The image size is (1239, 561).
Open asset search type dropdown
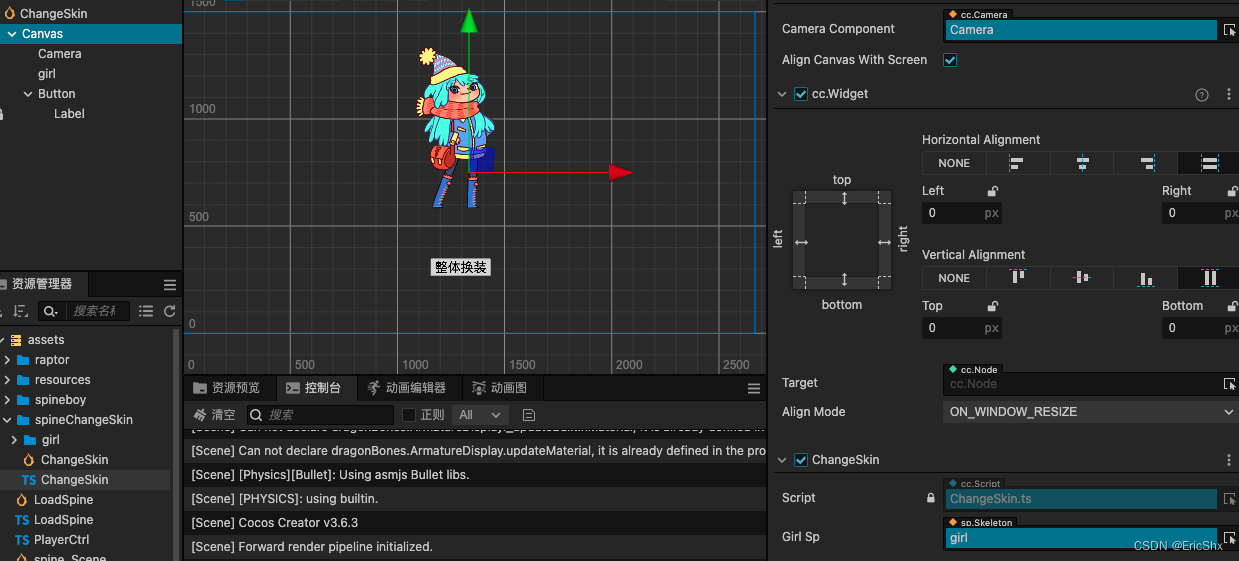coord(49,311)
